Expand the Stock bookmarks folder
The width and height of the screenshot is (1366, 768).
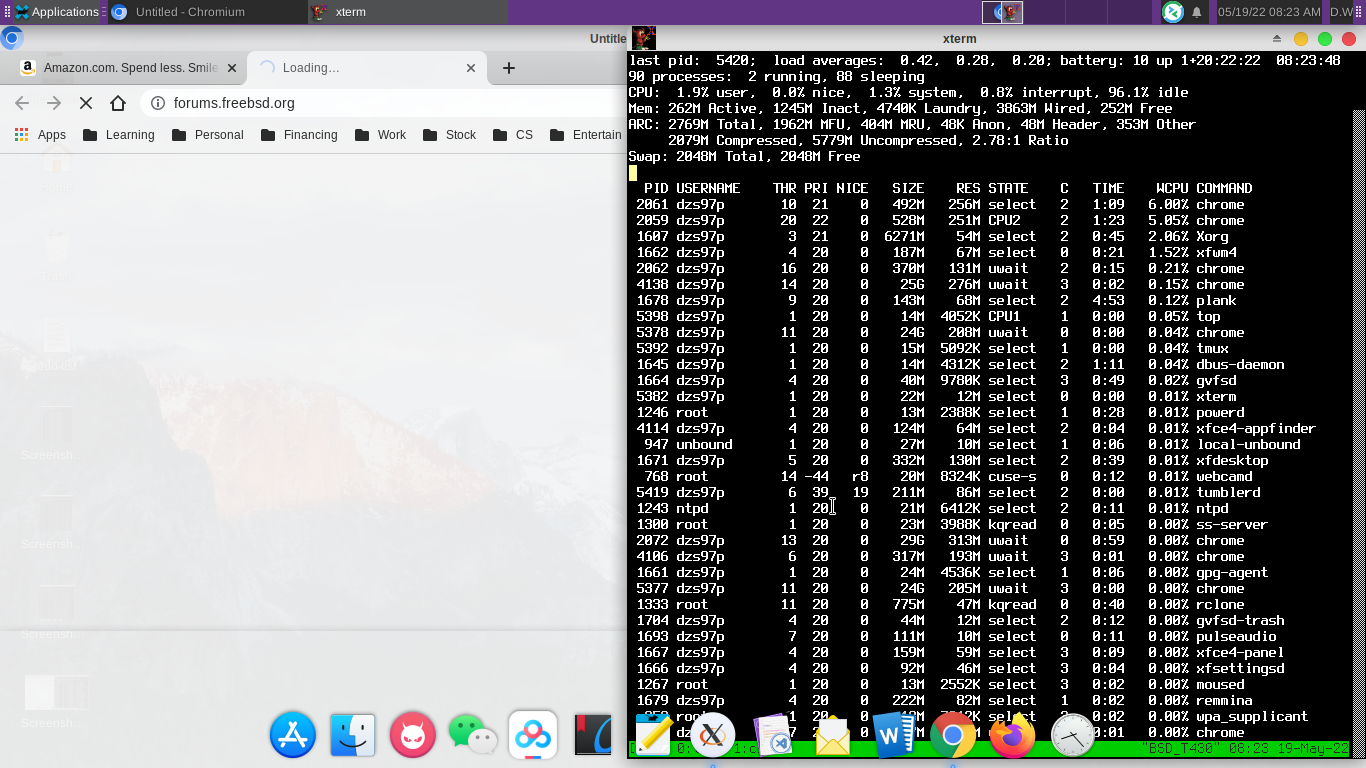coord(449,135)
